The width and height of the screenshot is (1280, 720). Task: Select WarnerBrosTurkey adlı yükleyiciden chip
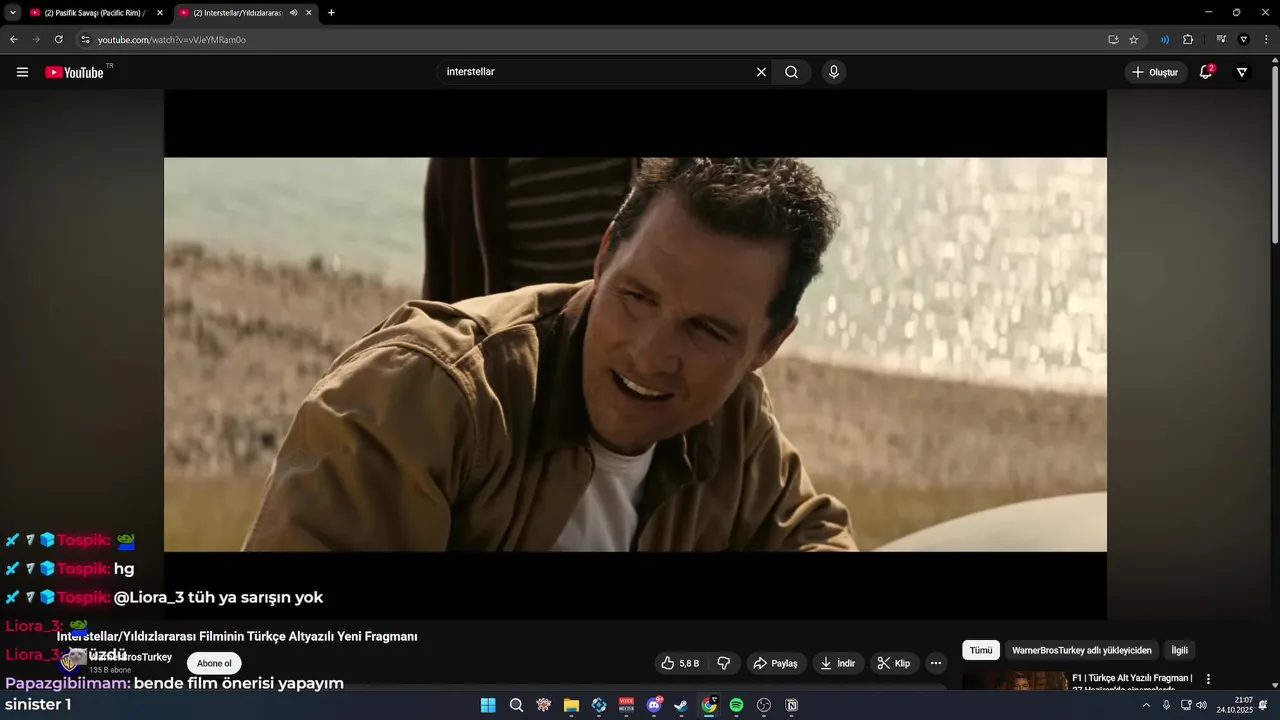coord(1081,650)
